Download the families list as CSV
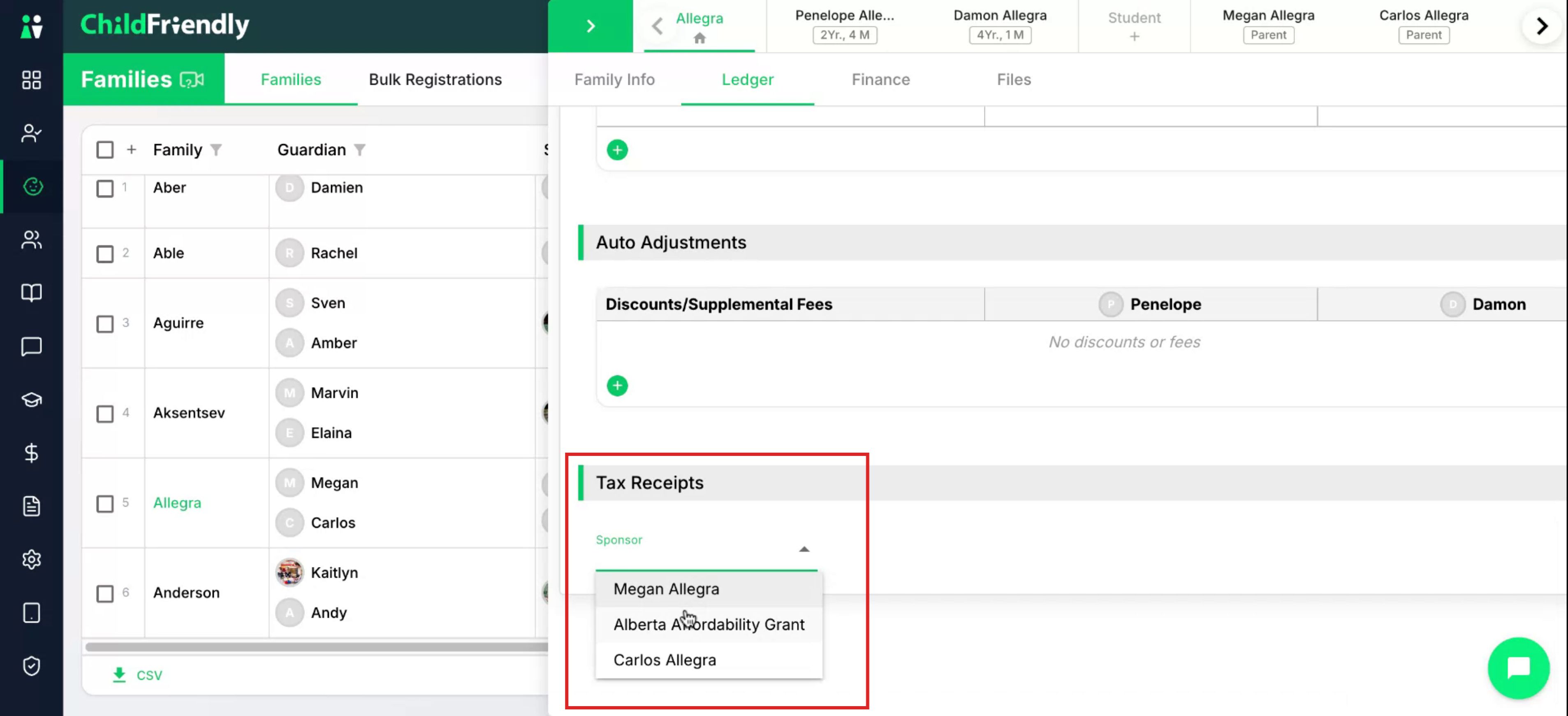The image size is (1568, 716). (x=138, y=674)
